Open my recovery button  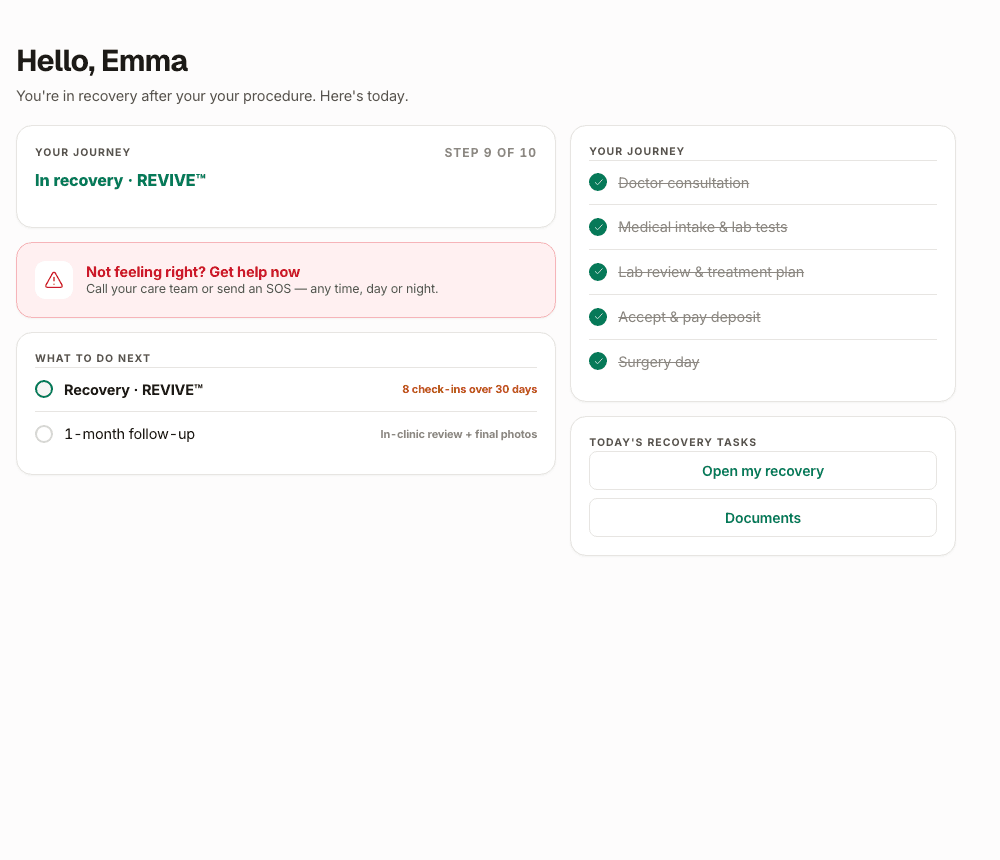pos(763,471)
